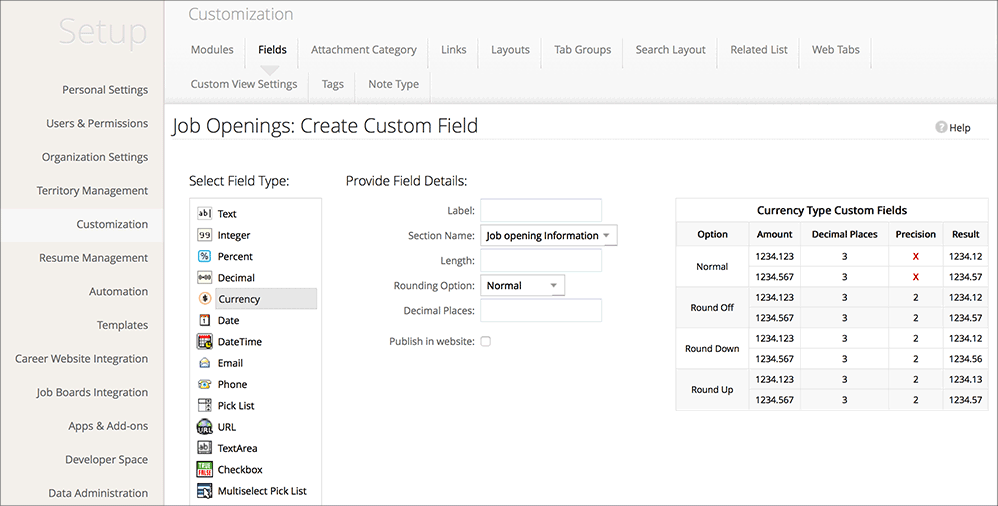
Task: Choose the Email envelope icon
Action: coord(204,363)
